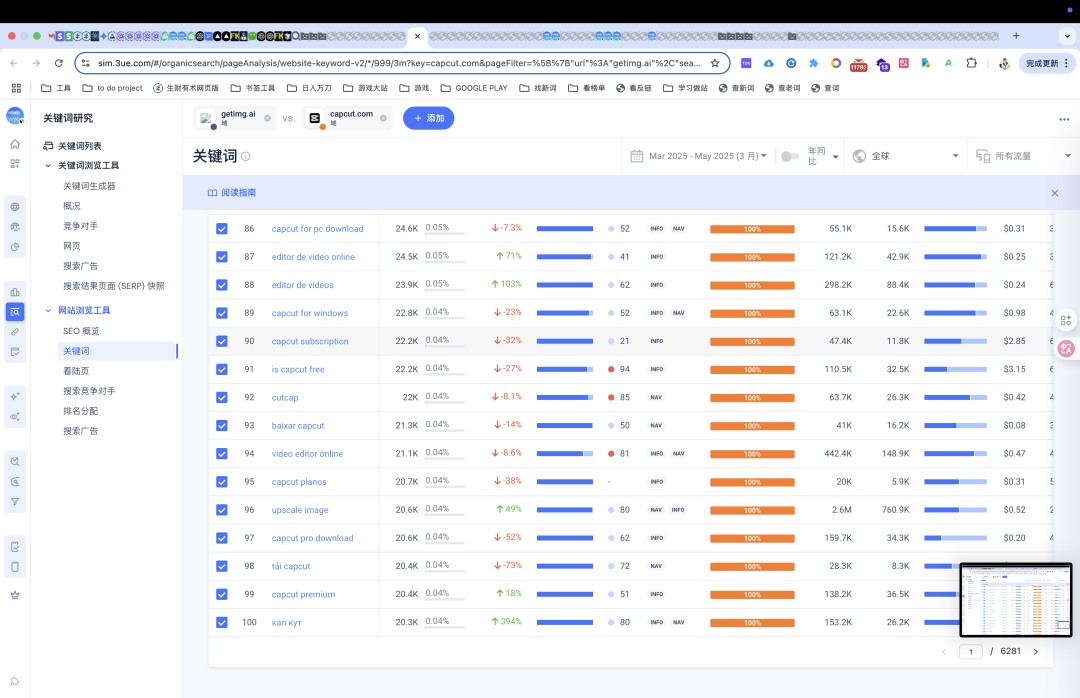The image size is (1080, 698).
Task: Click orange 100% bar in row 95
Action: [752, 482]
